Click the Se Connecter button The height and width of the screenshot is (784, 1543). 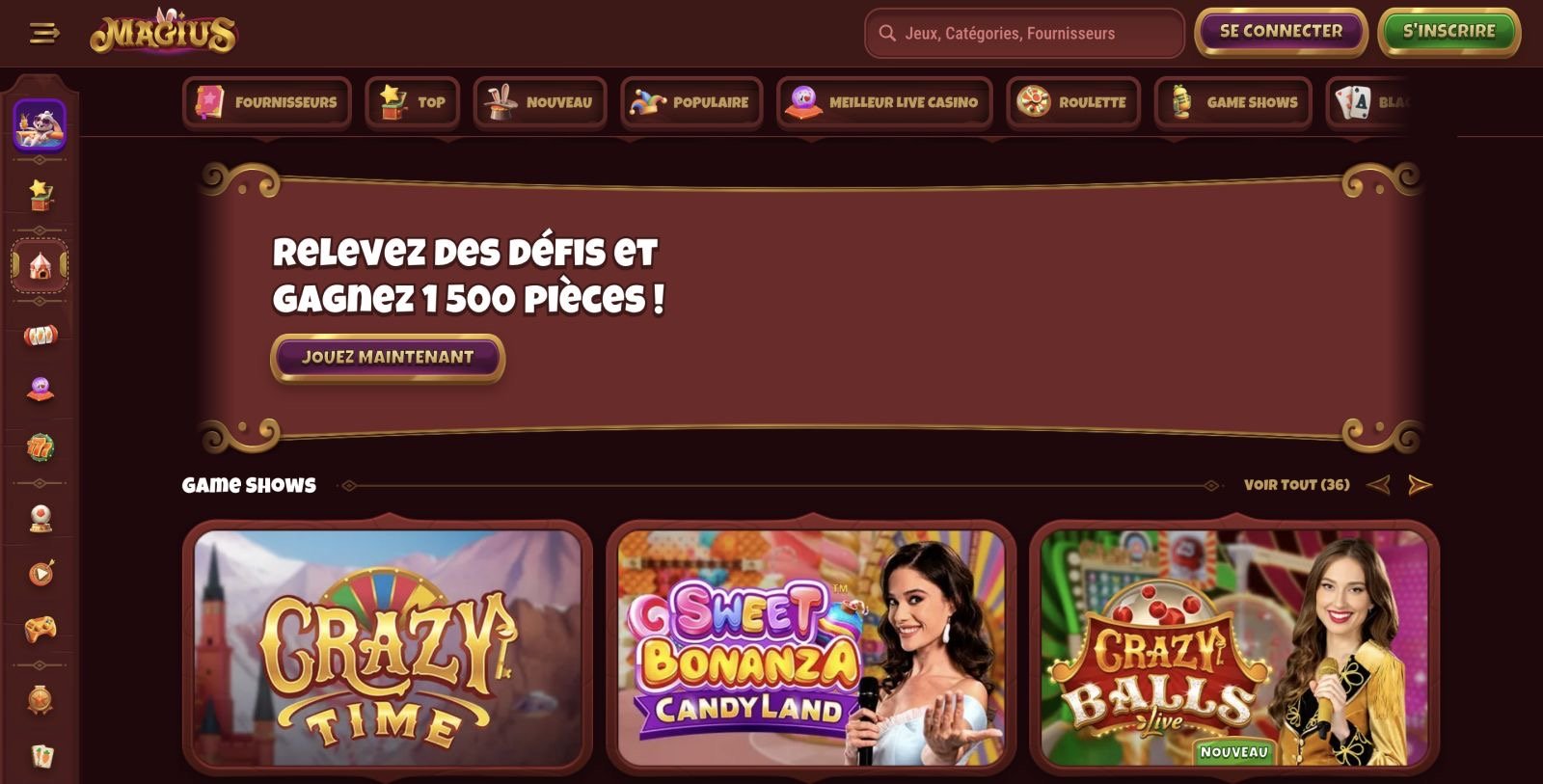(x=1281, y=32)
